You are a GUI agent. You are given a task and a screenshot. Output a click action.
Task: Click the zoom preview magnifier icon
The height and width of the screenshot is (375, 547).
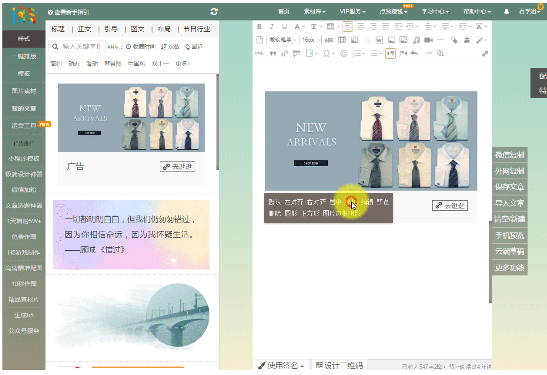441,53
